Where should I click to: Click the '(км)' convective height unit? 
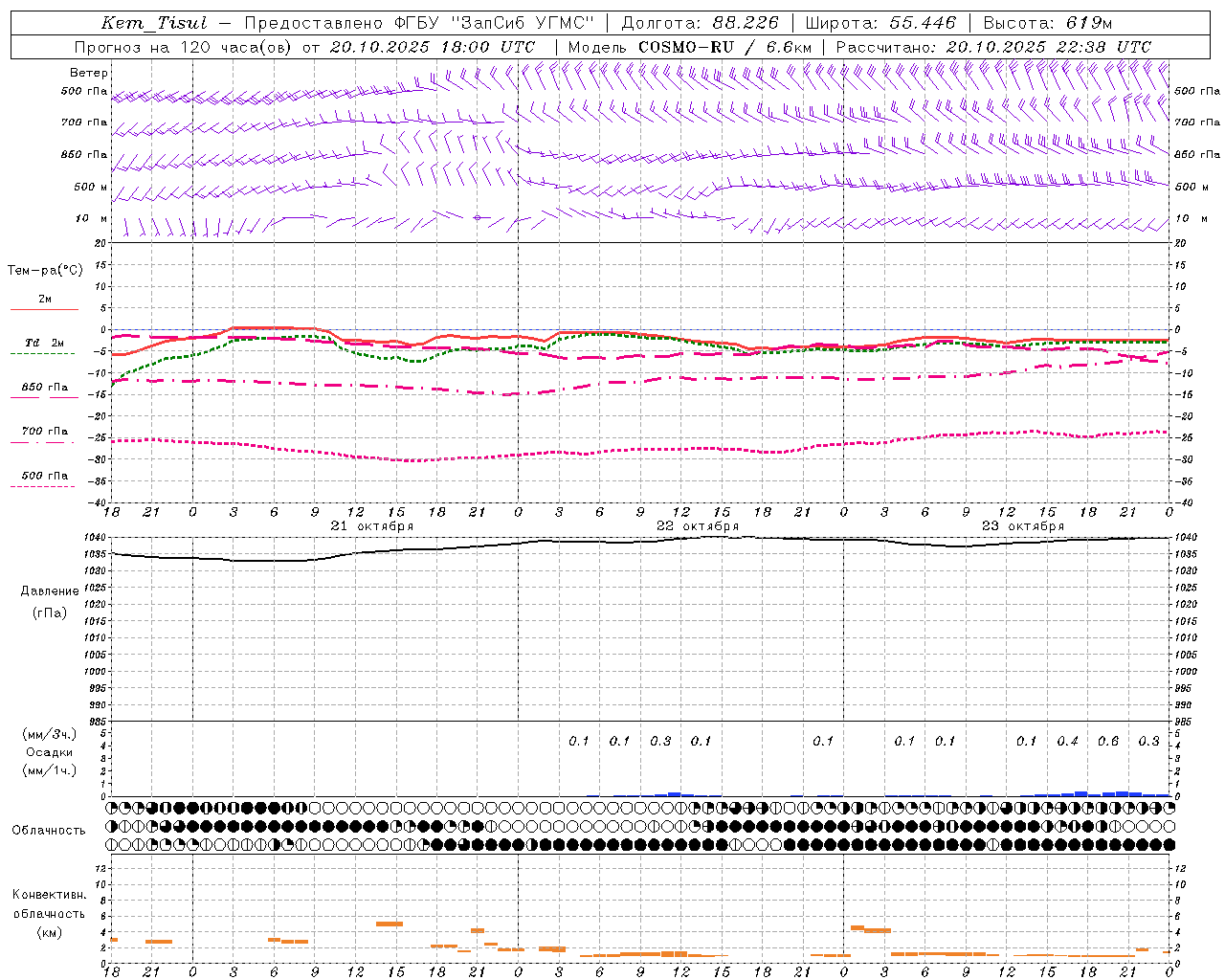pyautogui.click(x=49, y=932)
